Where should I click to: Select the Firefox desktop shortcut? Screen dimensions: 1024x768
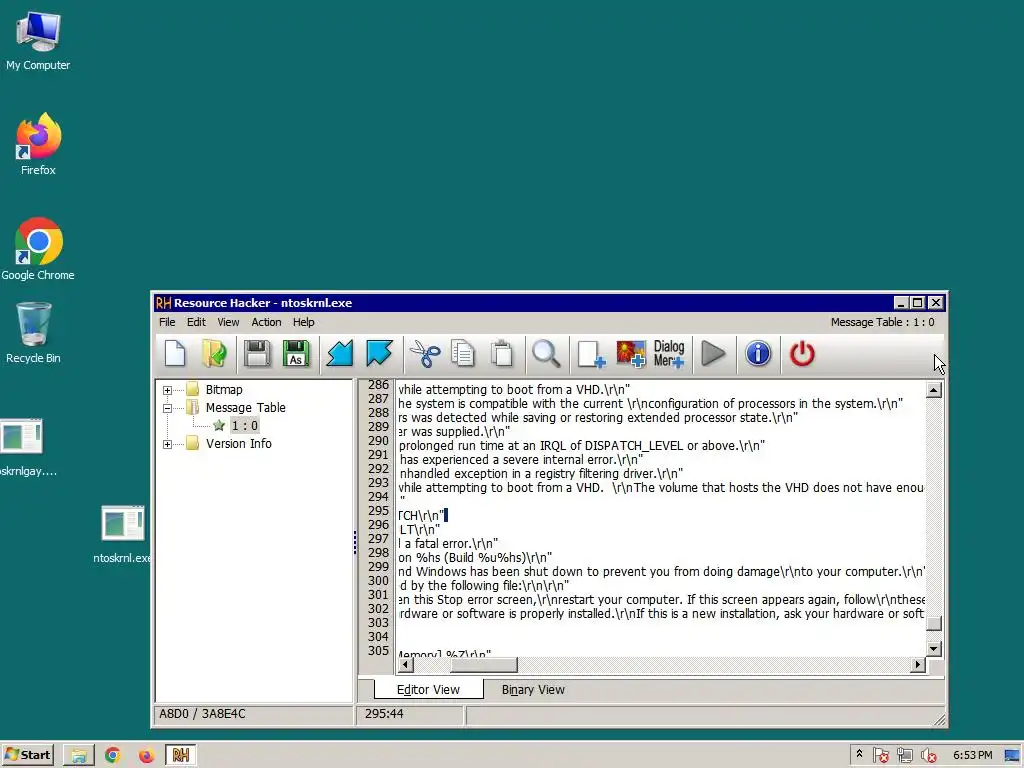click(x=38, y=144)
